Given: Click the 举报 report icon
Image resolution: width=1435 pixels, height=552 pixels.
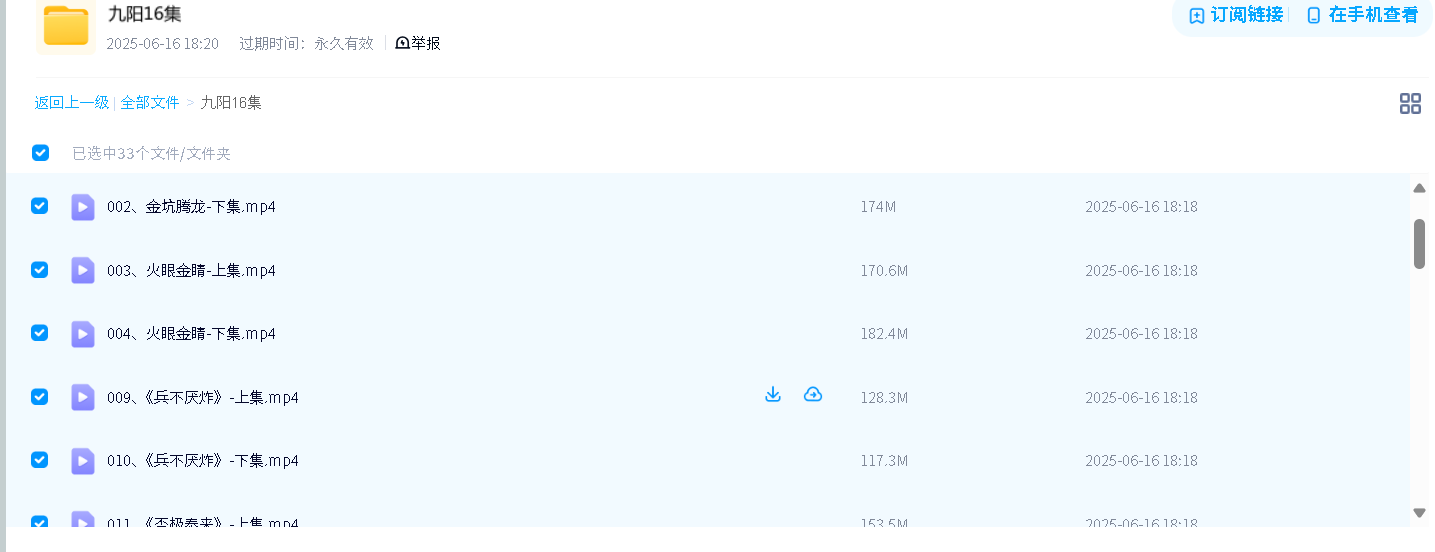Looking at the screenshot, I should pyautogui.click(x=402, y=43).
